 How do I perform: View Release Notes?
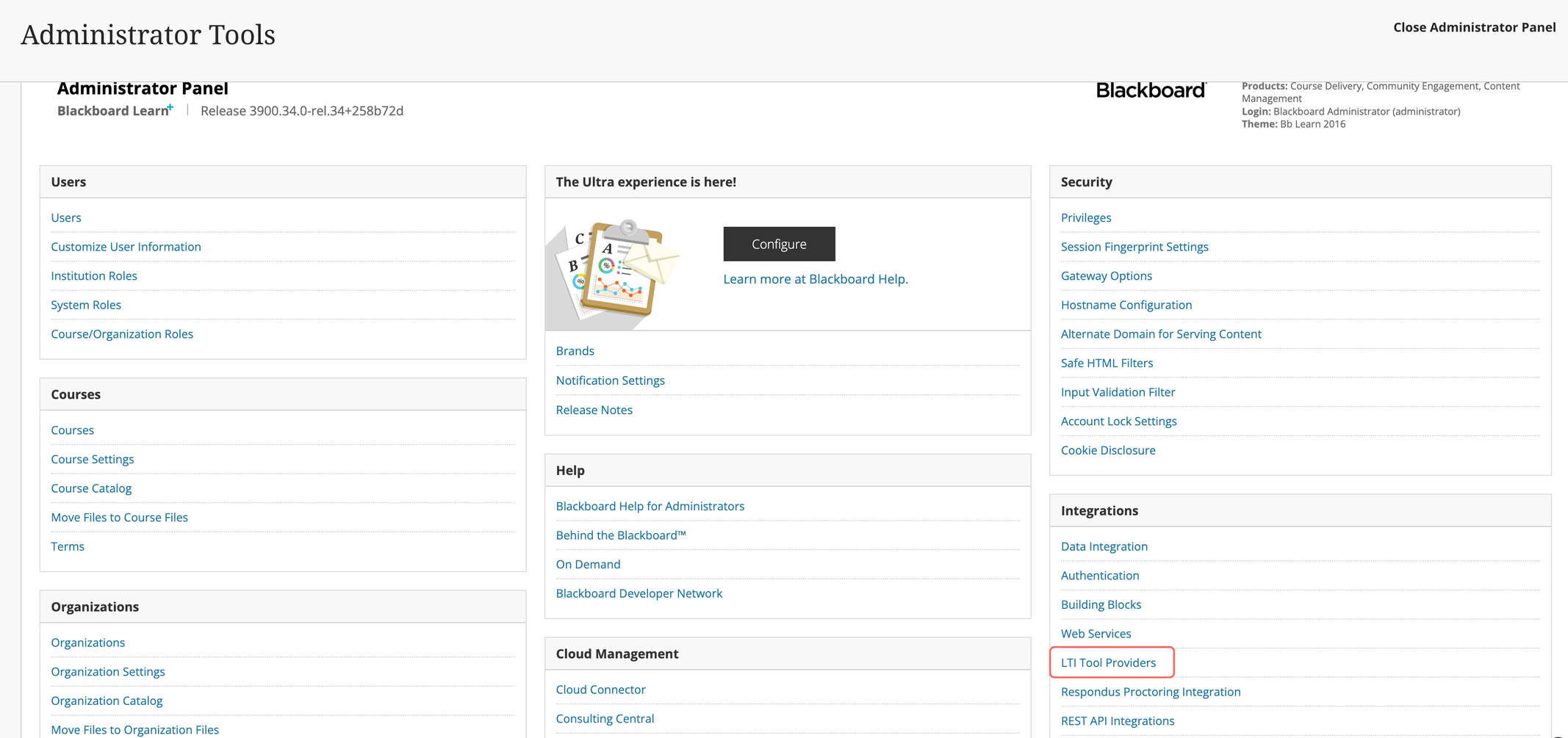pyautogui.click(x=594, y=410)
